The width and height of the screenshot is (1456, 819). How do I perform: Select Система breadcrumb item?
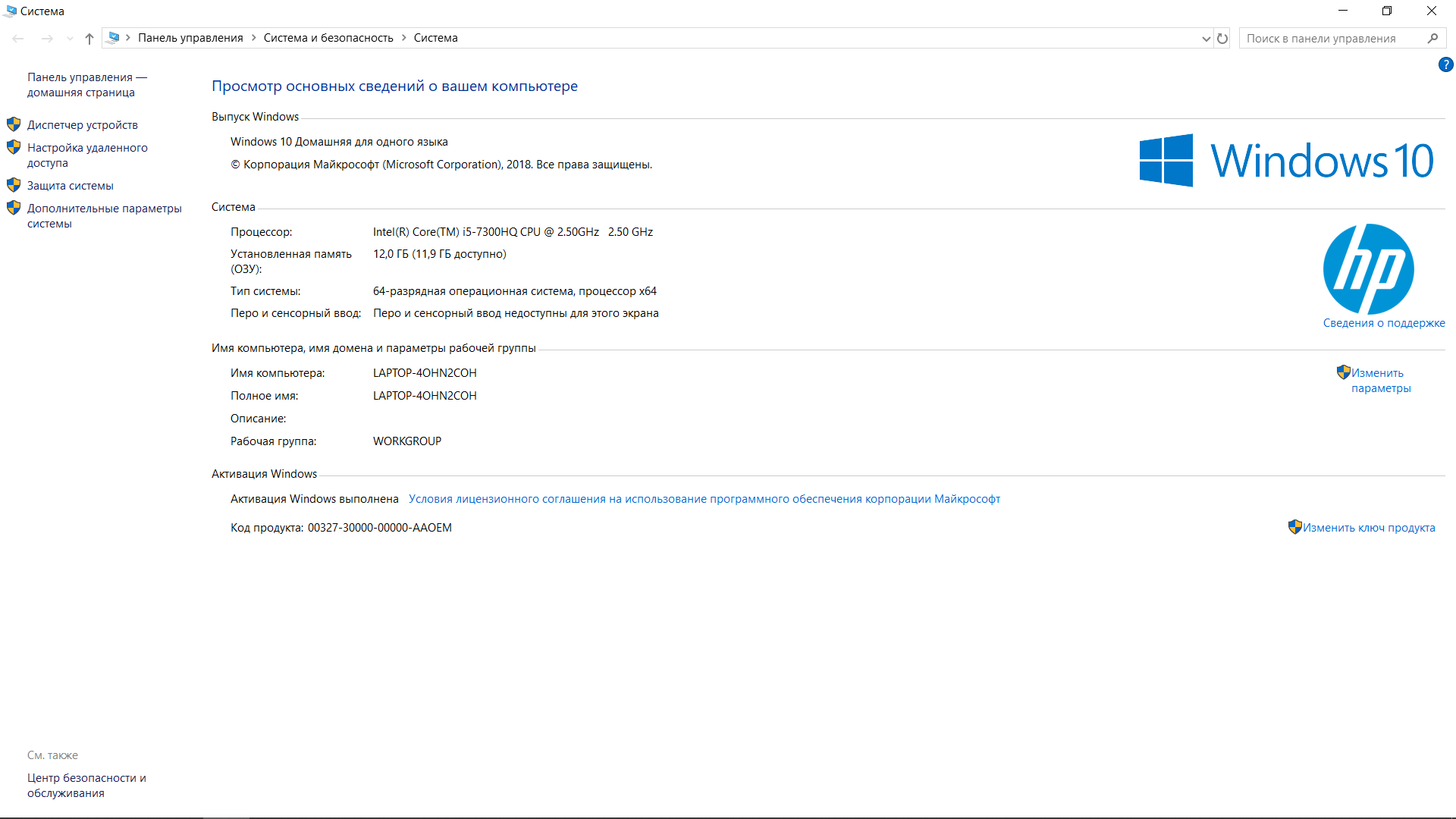pyautogui.click(x=435, y=38)
